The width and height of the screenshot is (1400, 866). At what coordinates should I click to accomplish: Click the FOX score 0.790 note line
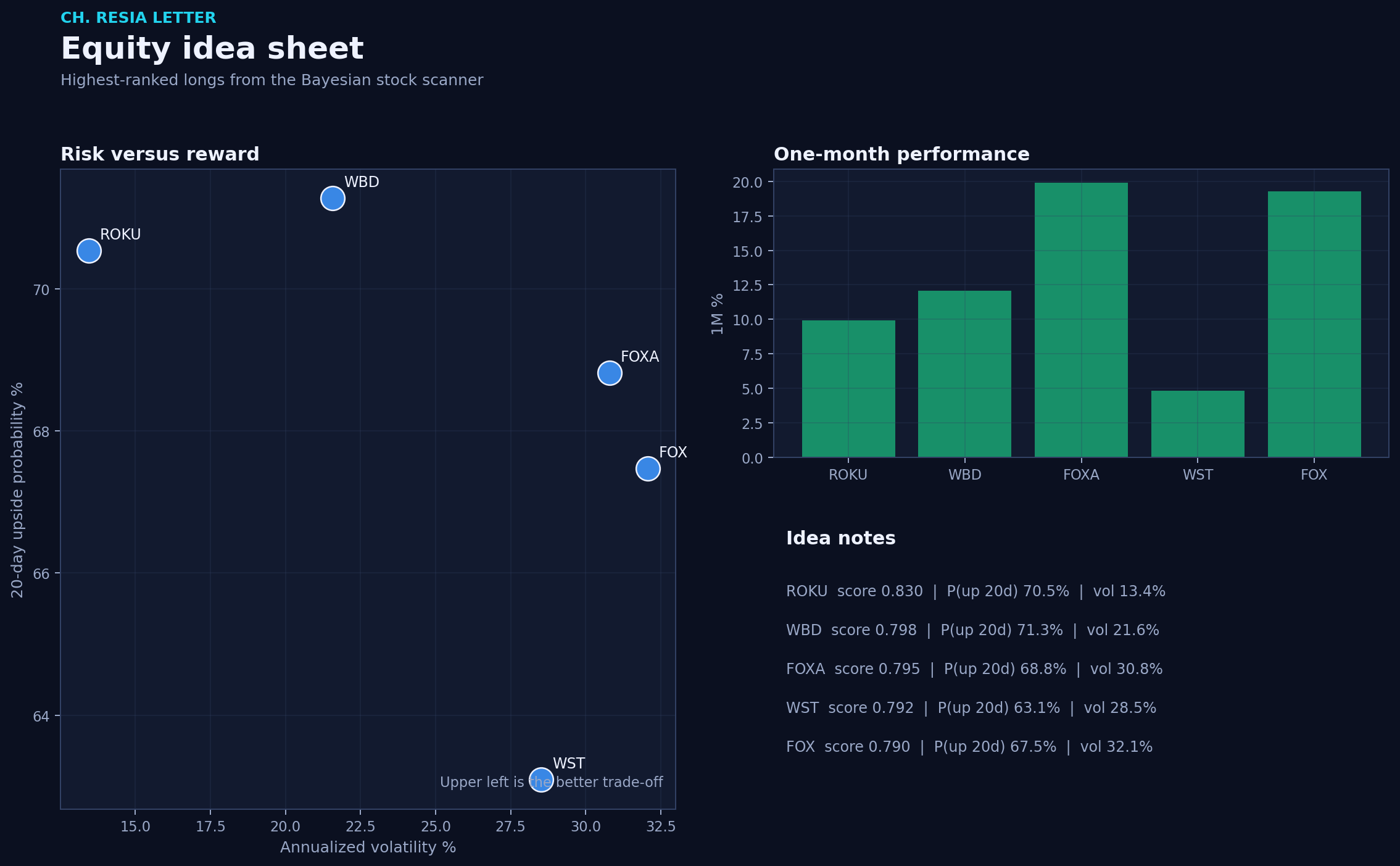pyautogui.click(x=969, y=747)
